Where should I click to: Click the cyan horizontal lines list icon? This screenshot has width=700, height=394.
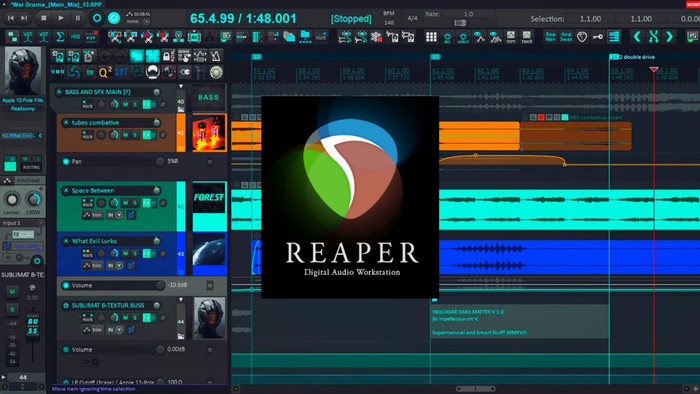point(614,37)
